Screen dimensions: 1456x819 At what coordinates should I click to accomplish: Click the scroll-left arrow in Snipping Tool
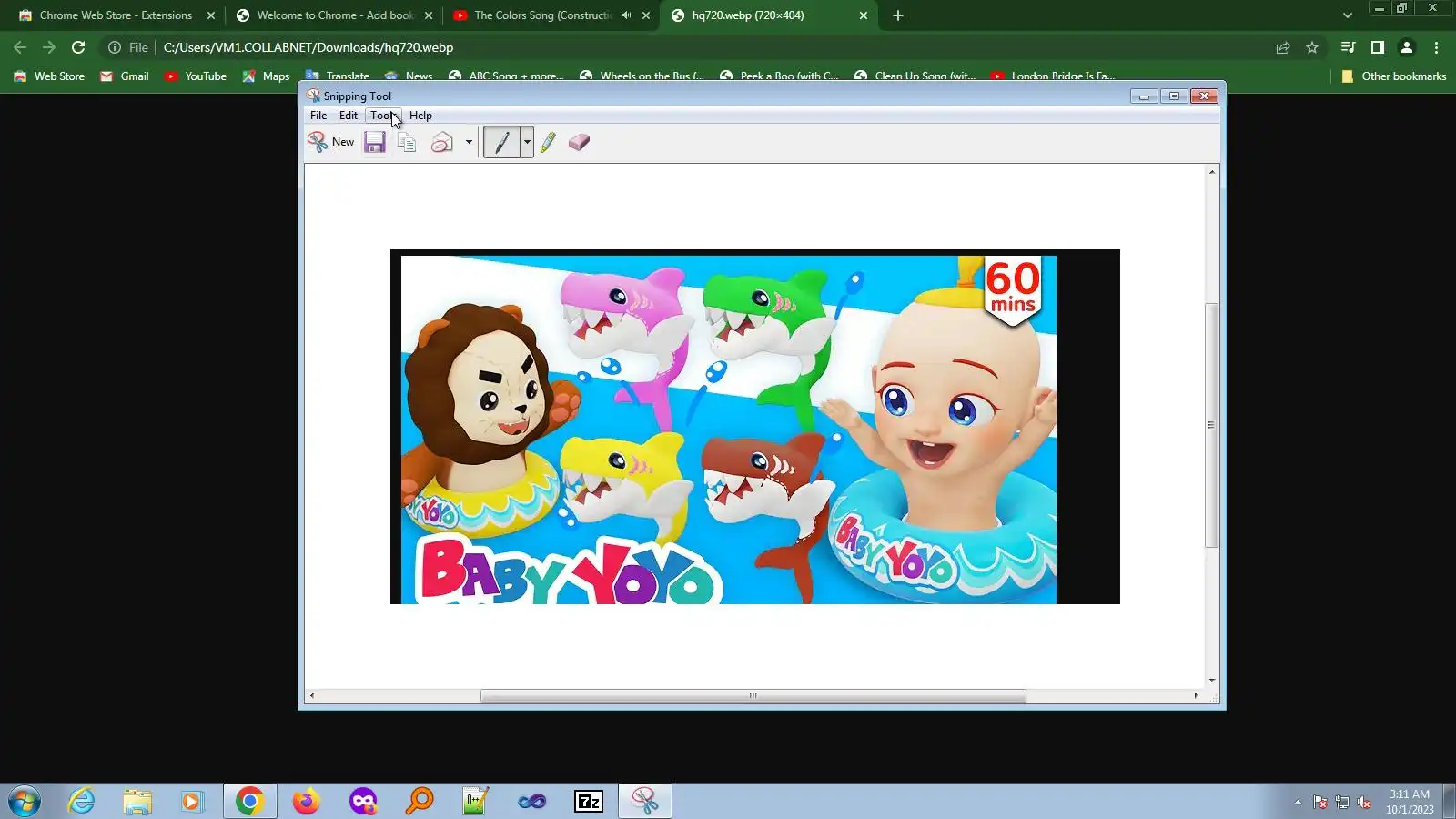[312, 695]
